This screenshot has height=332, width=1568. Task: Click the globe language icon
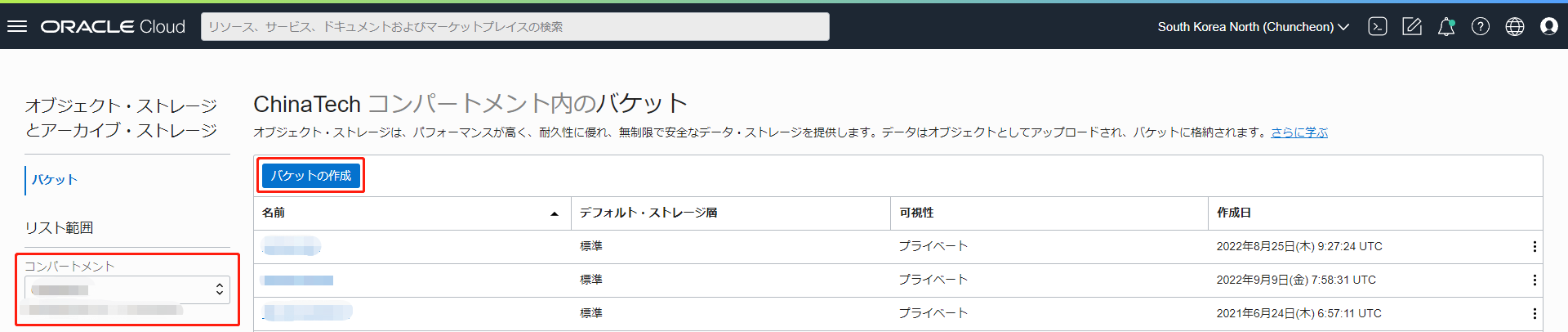(1515, 27)
